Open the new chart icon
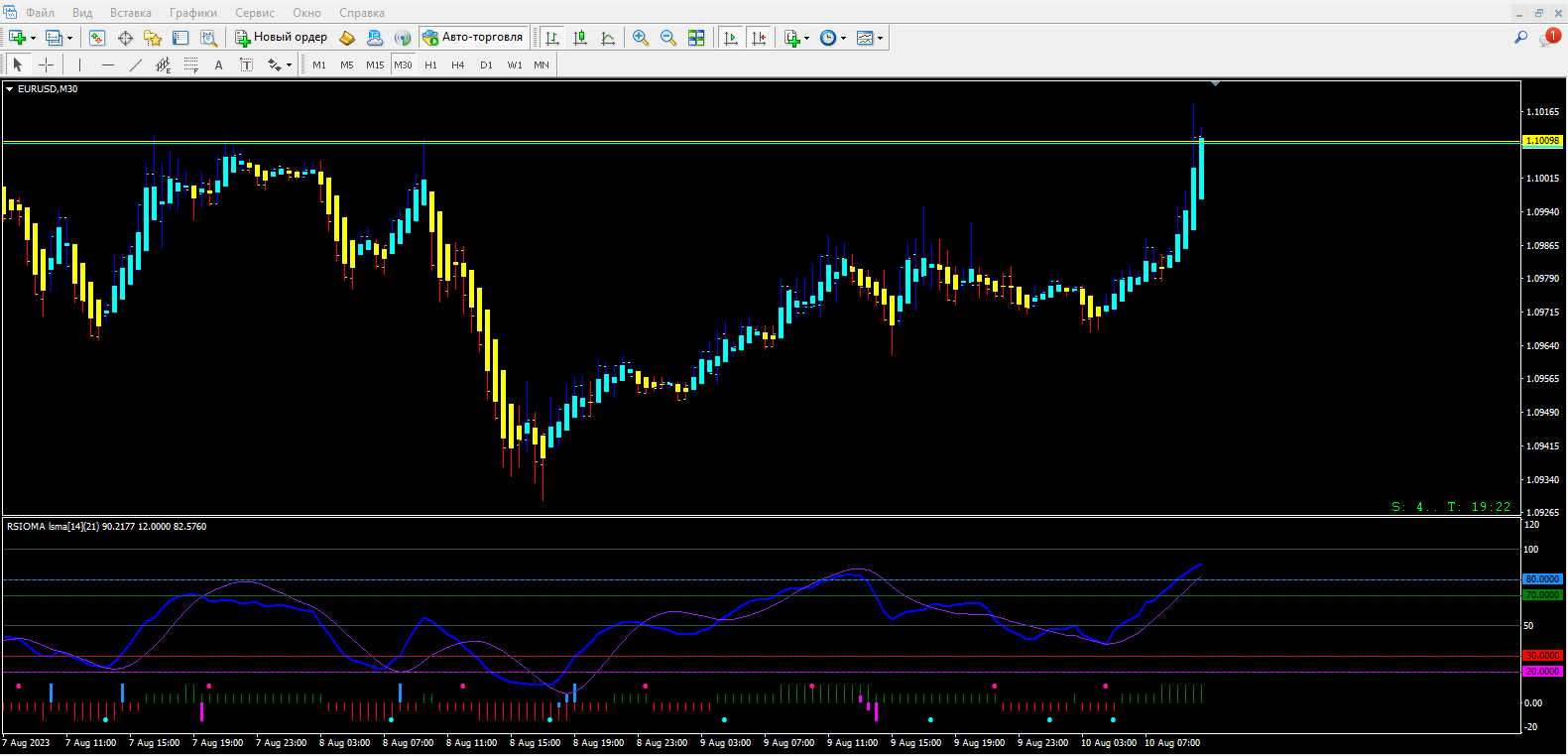The image size is (1568, 756). (x=17, y=38)
